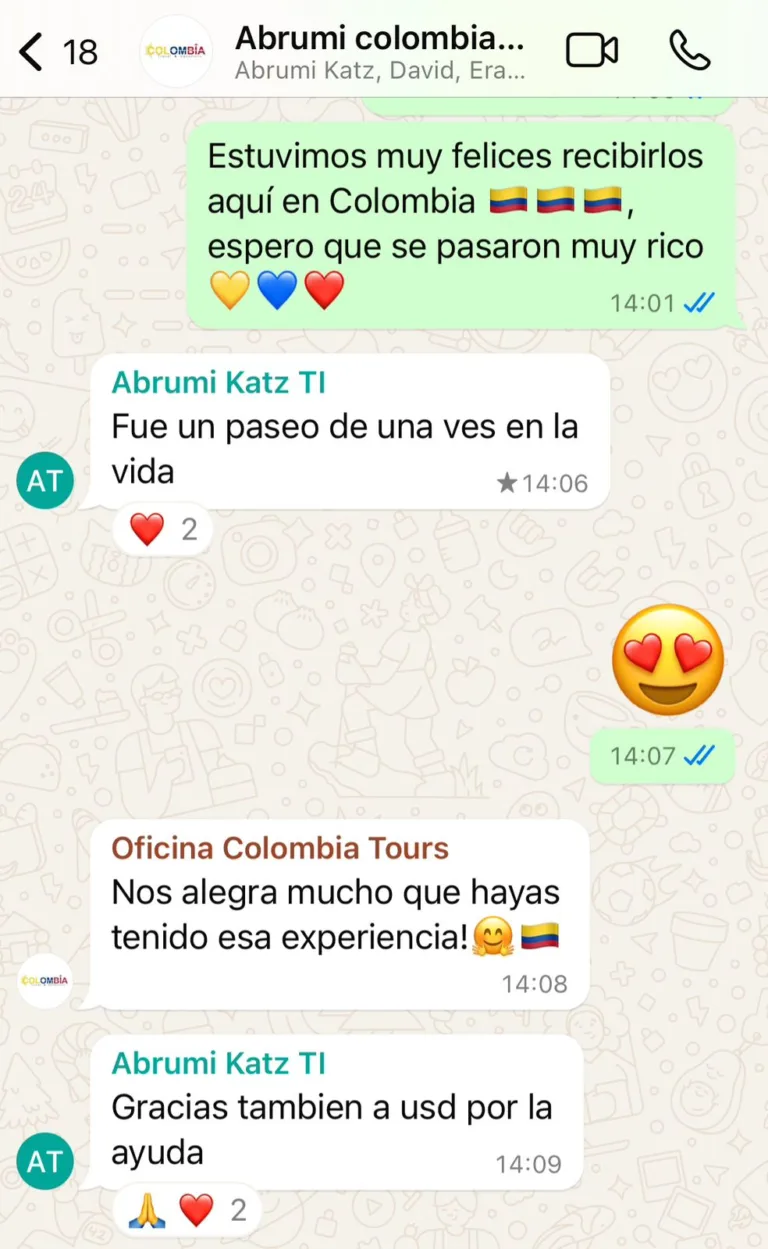Select the 'Gracias tambien a usd' message

tap(336, 1112)
